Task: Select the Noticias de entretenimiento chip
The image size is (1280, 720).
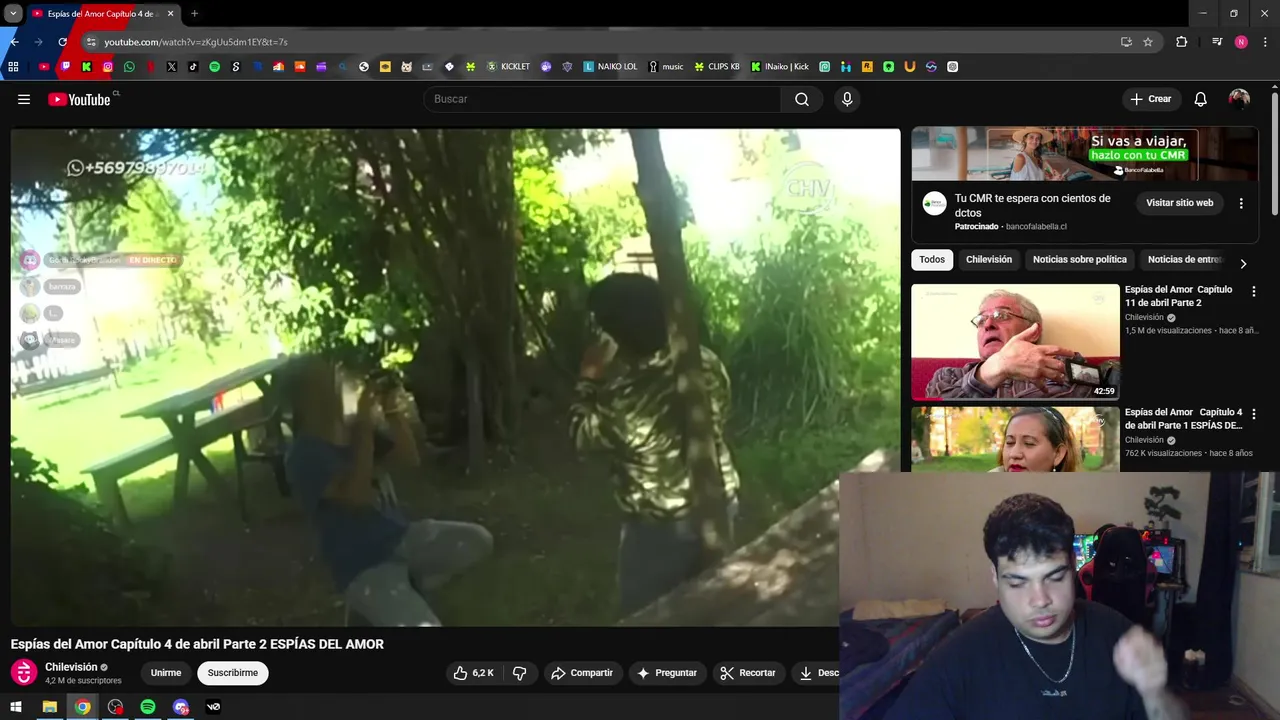Action: (x=1185, y=260)
